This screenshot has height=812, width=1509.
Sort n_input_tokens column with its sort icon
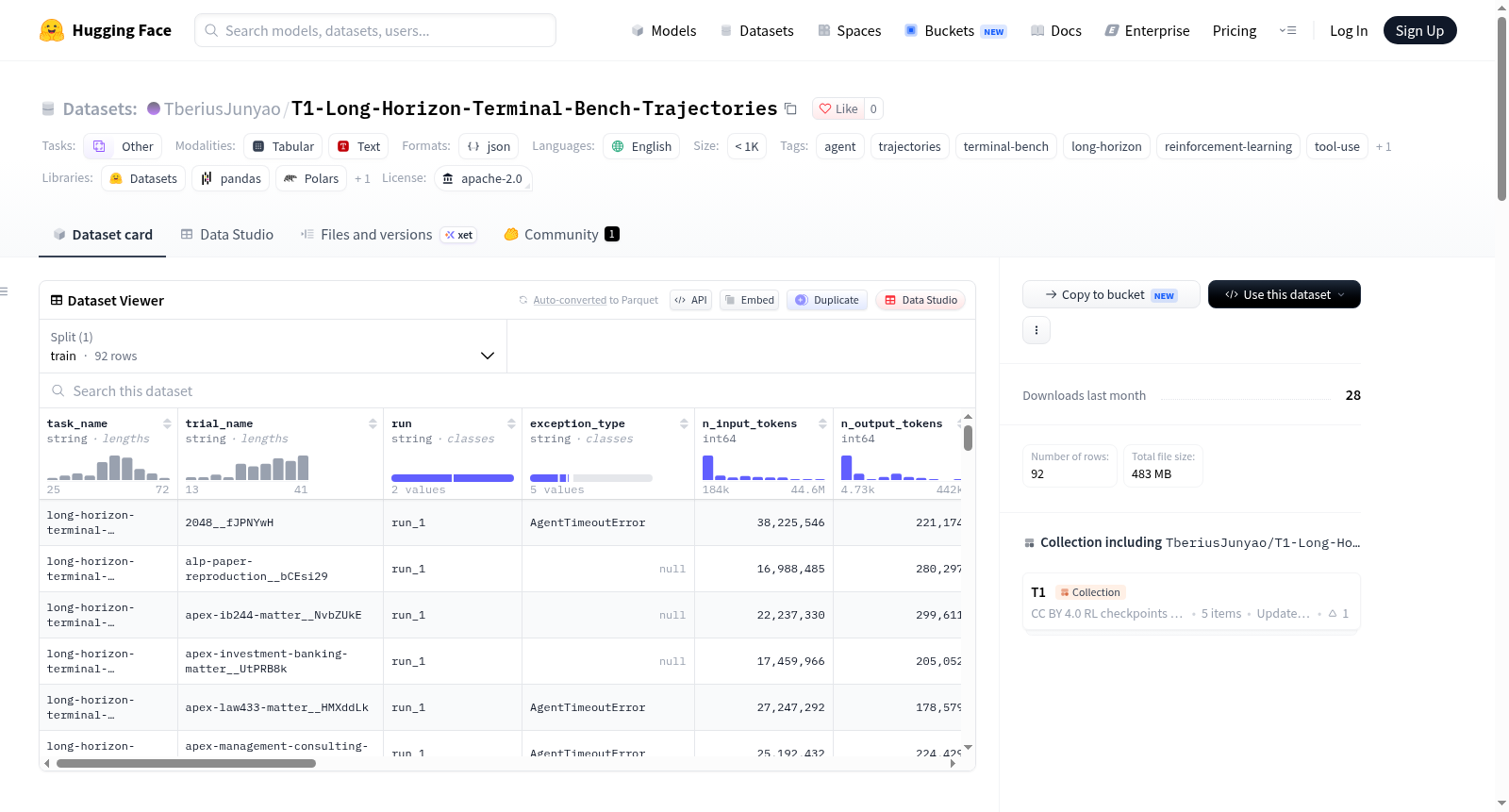click(822, 423)
